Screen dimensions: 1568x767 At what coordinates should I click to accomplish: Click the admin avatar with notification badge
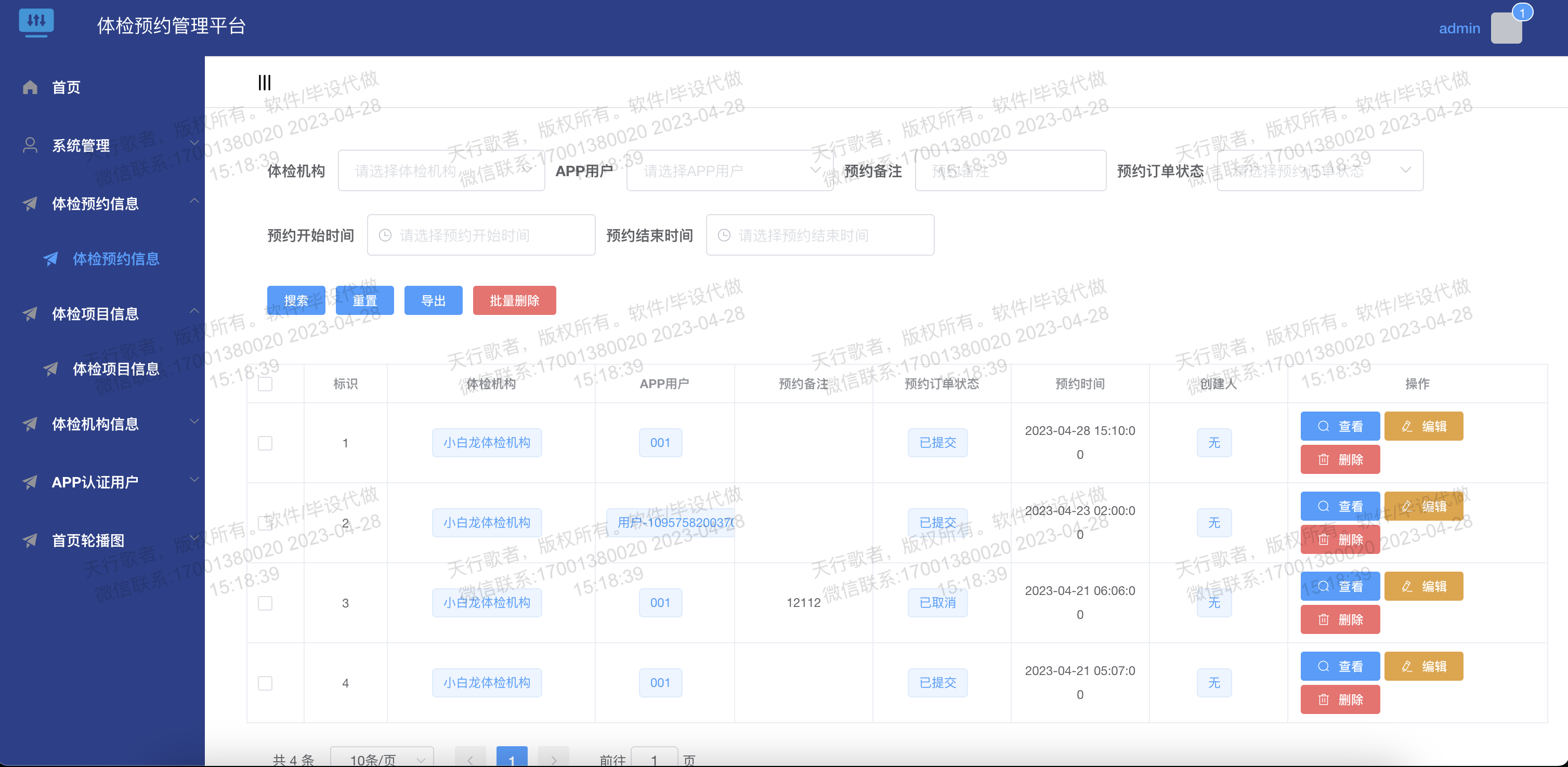[1507, 28]
